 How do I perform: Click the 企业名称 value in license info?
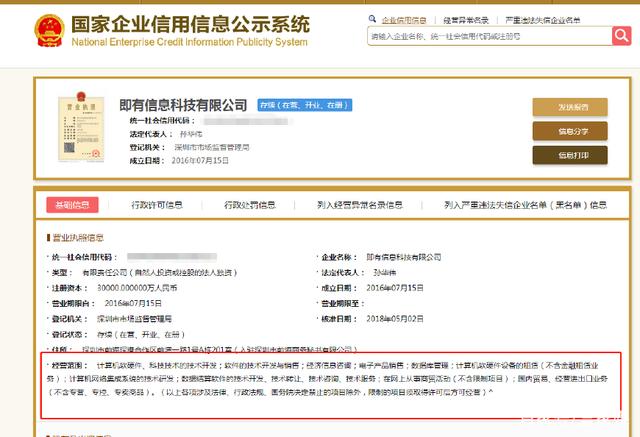tap(404, 257)
